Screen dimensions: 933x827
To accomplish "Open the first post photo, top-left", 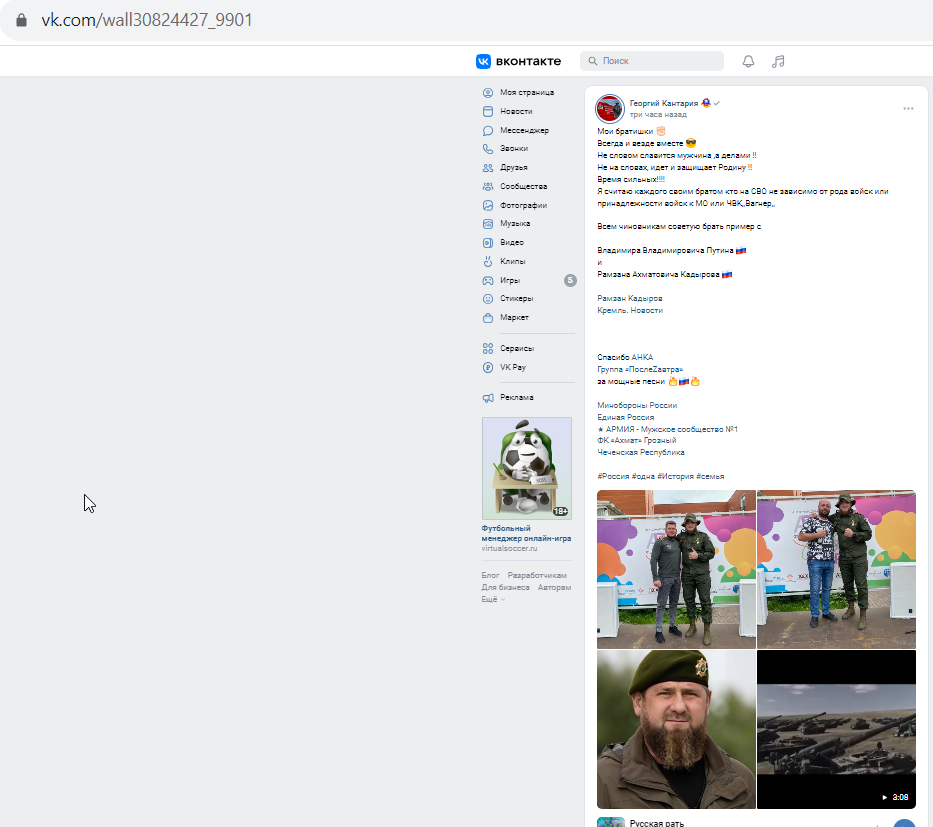I will [x=676, y=569].
